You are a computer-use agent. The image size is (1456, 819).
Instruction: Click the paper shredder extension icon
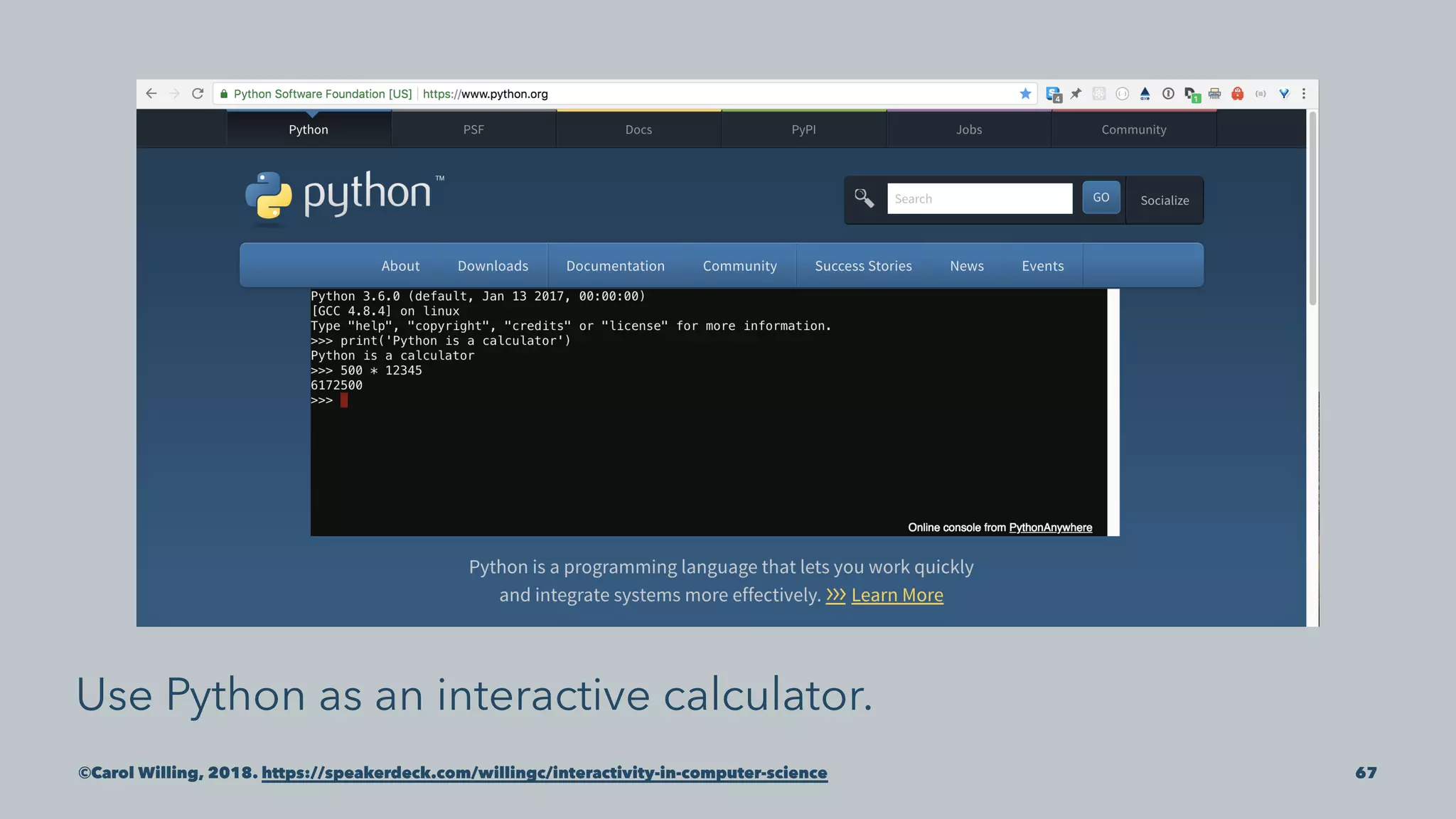click(x=1214, y=94)
